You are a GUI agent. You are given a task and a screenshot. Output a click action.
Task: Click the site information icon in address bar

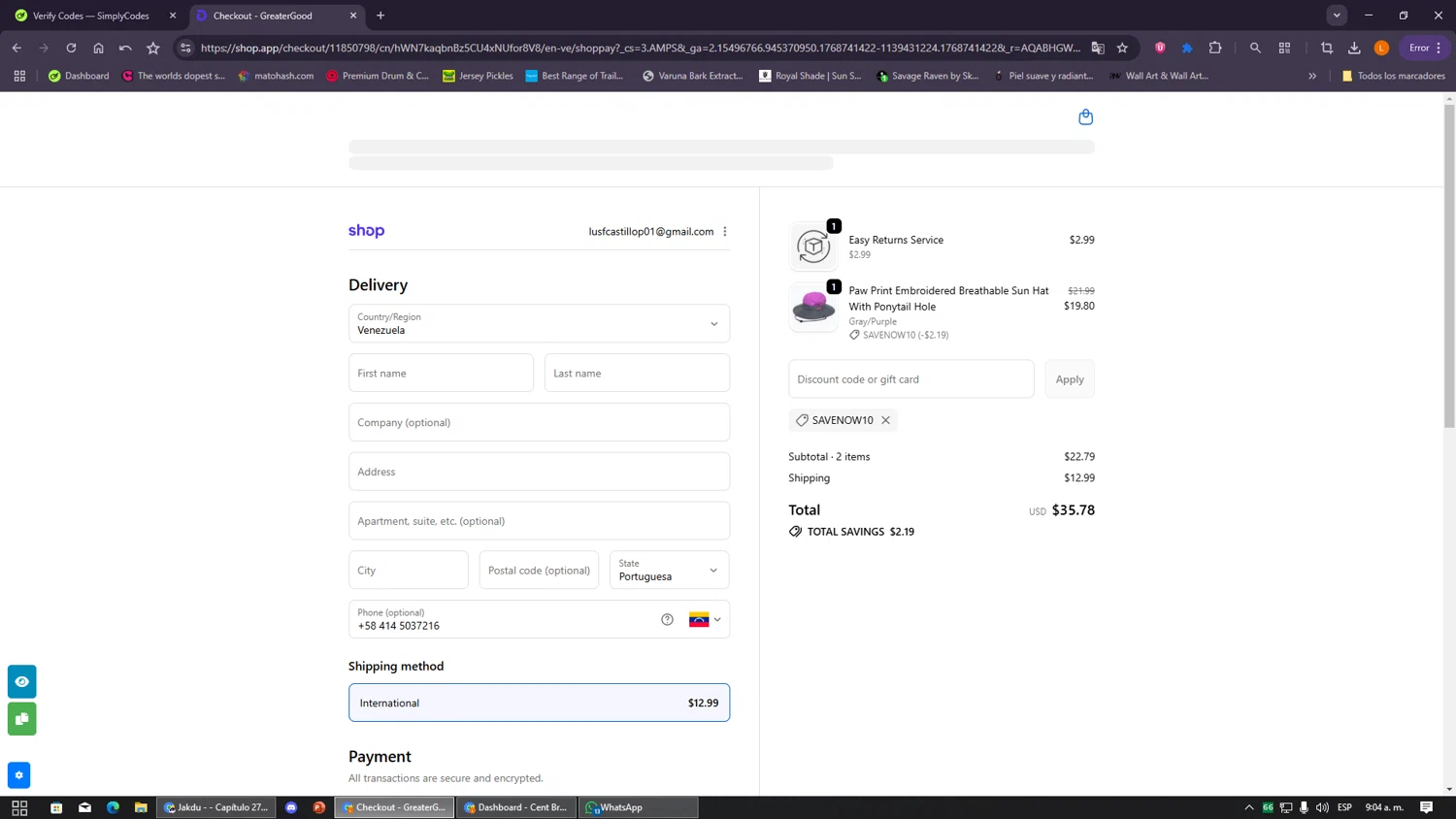point(185,48)
